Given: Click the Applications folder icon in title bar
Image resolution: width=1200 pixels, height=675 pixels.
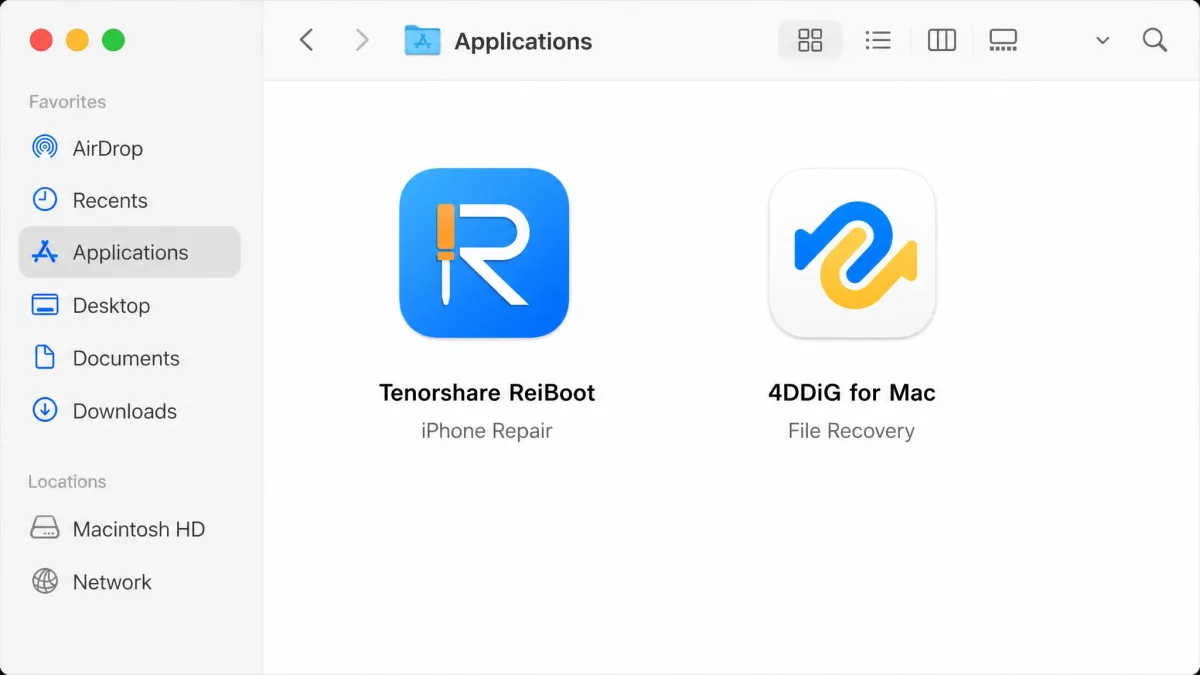Looking at the screenshot, I should point(423,40).
